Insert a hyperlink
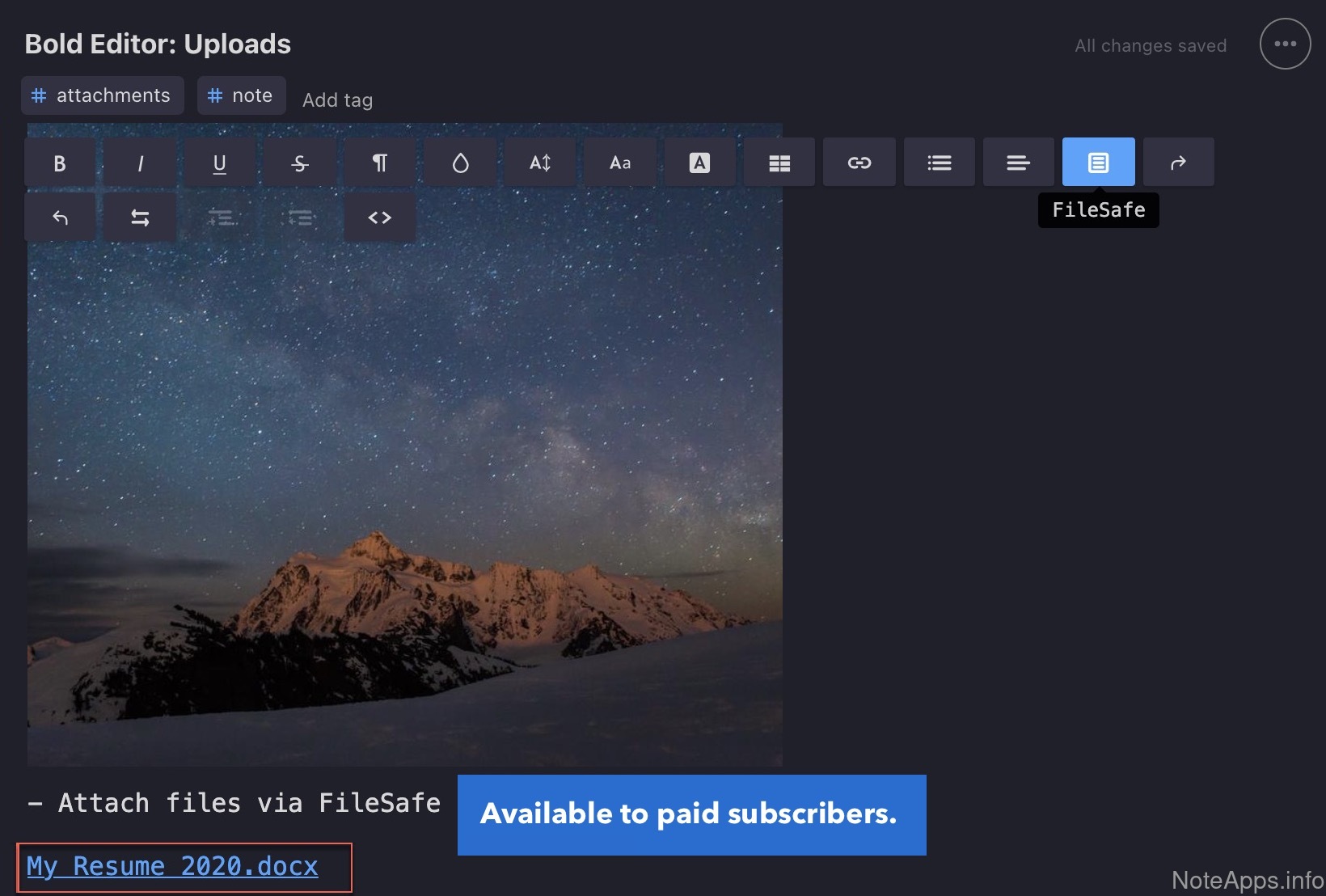This screenshot has height=896, width=1326. [x=859, y=163]
